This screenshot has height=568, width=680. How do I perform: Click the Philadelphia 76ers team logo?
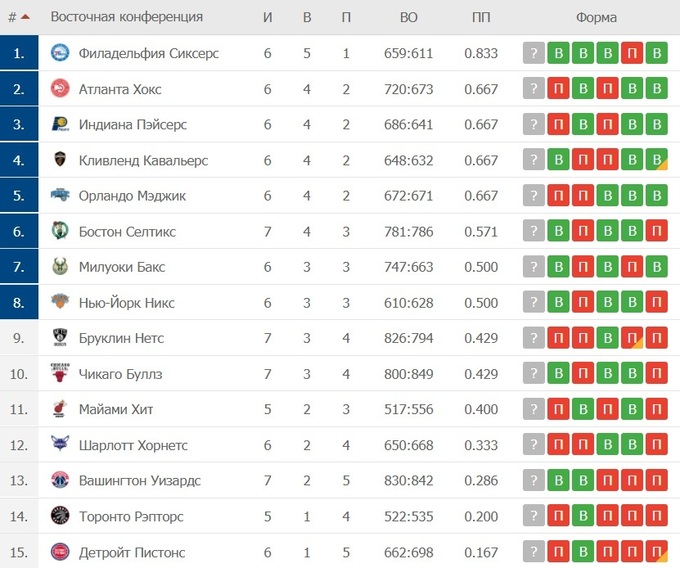click(x=60, y=53)
